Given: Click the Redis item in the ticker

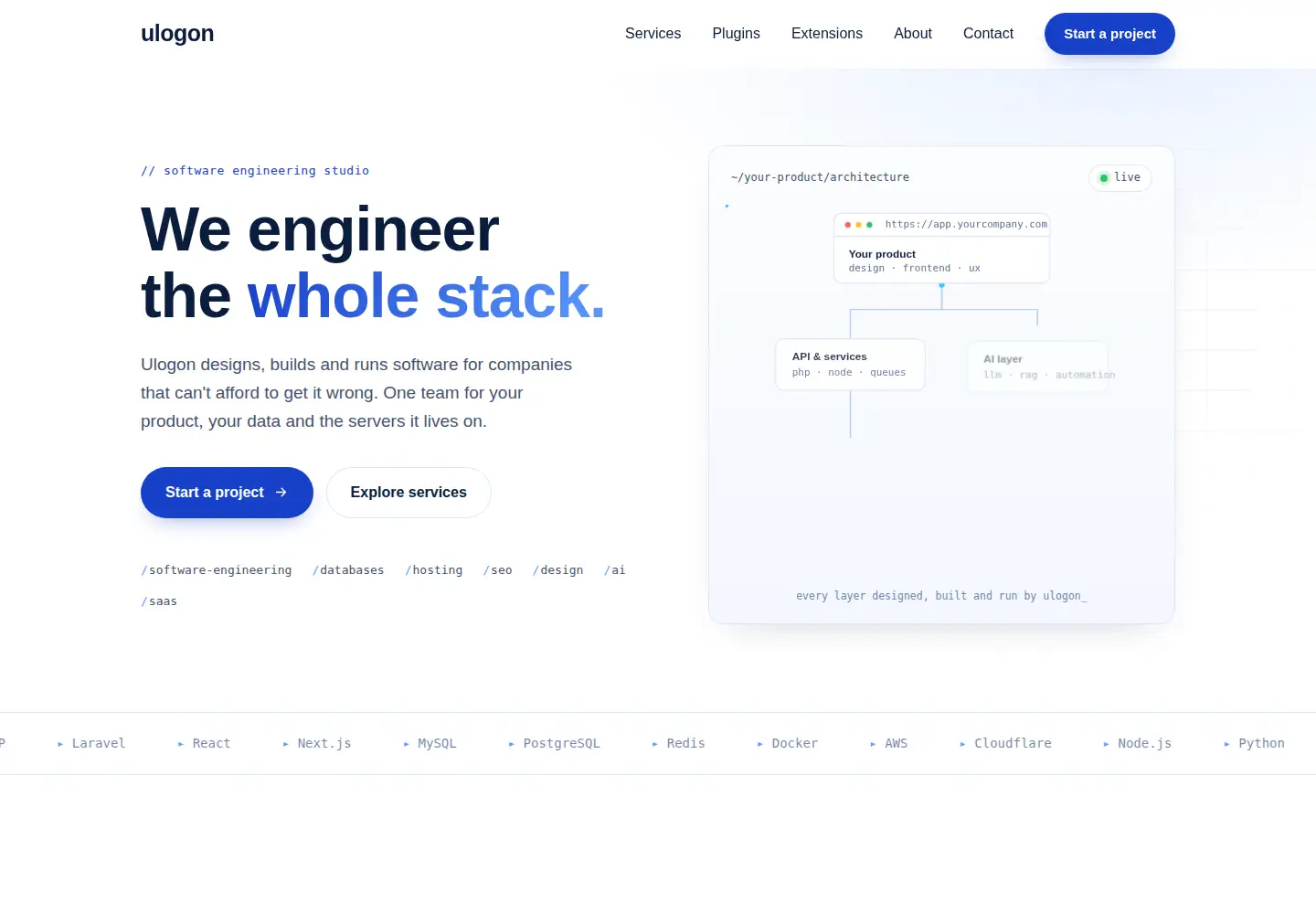Looking at the screenshot, I should click(x=678, y=744).
